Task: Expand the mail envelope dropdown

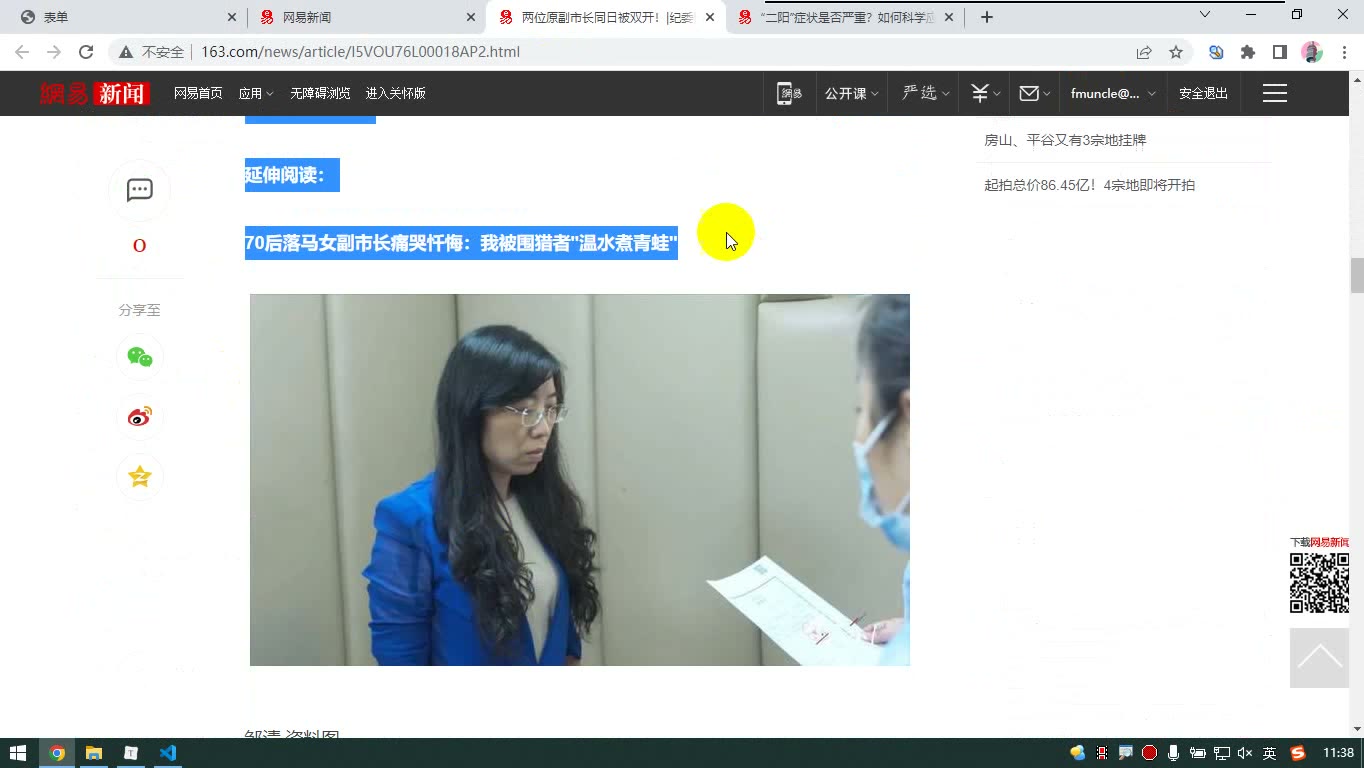Action: coord(1034,93)
